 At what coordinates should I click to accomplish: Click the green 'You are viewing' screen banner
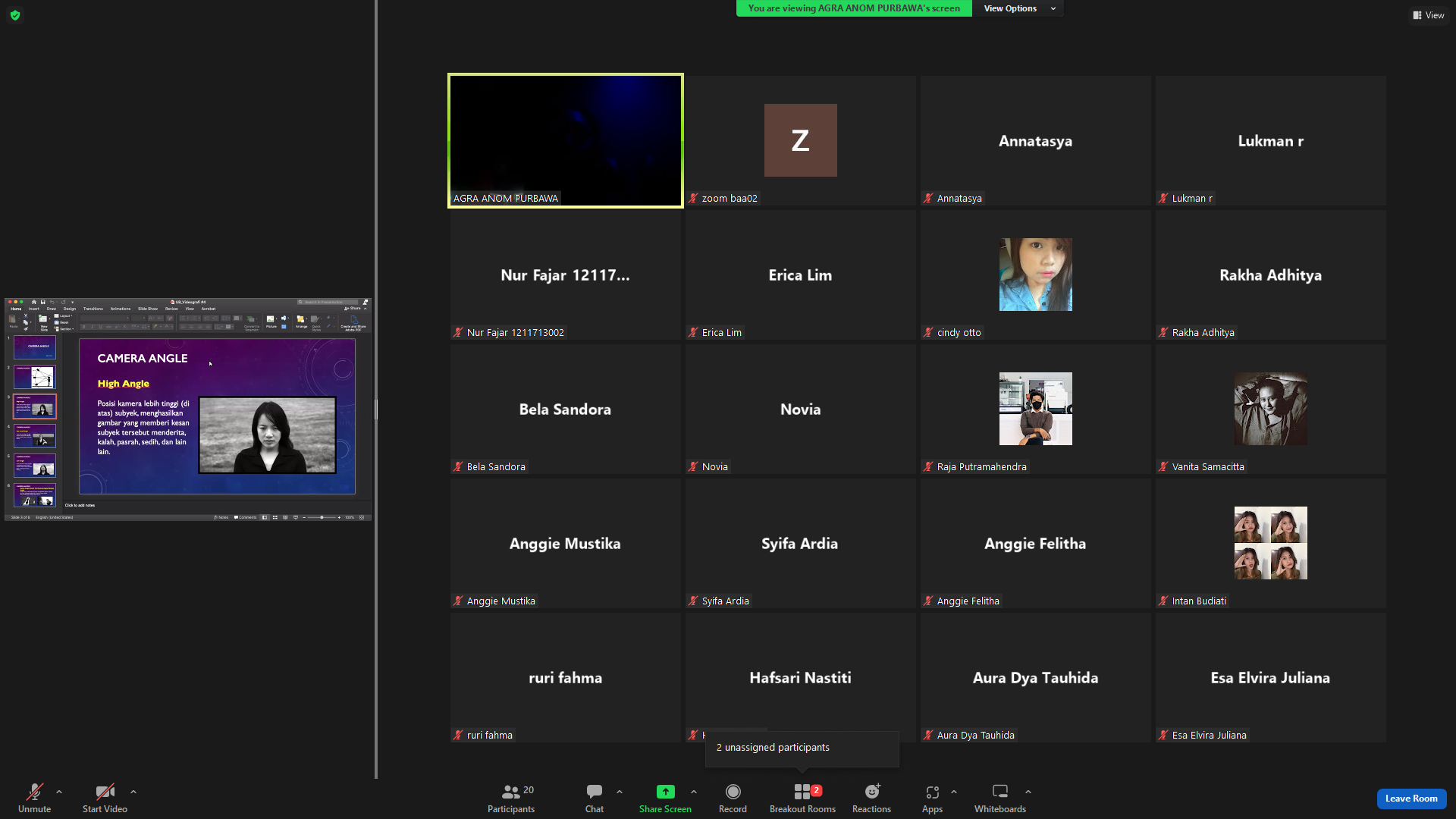point(854,8)
